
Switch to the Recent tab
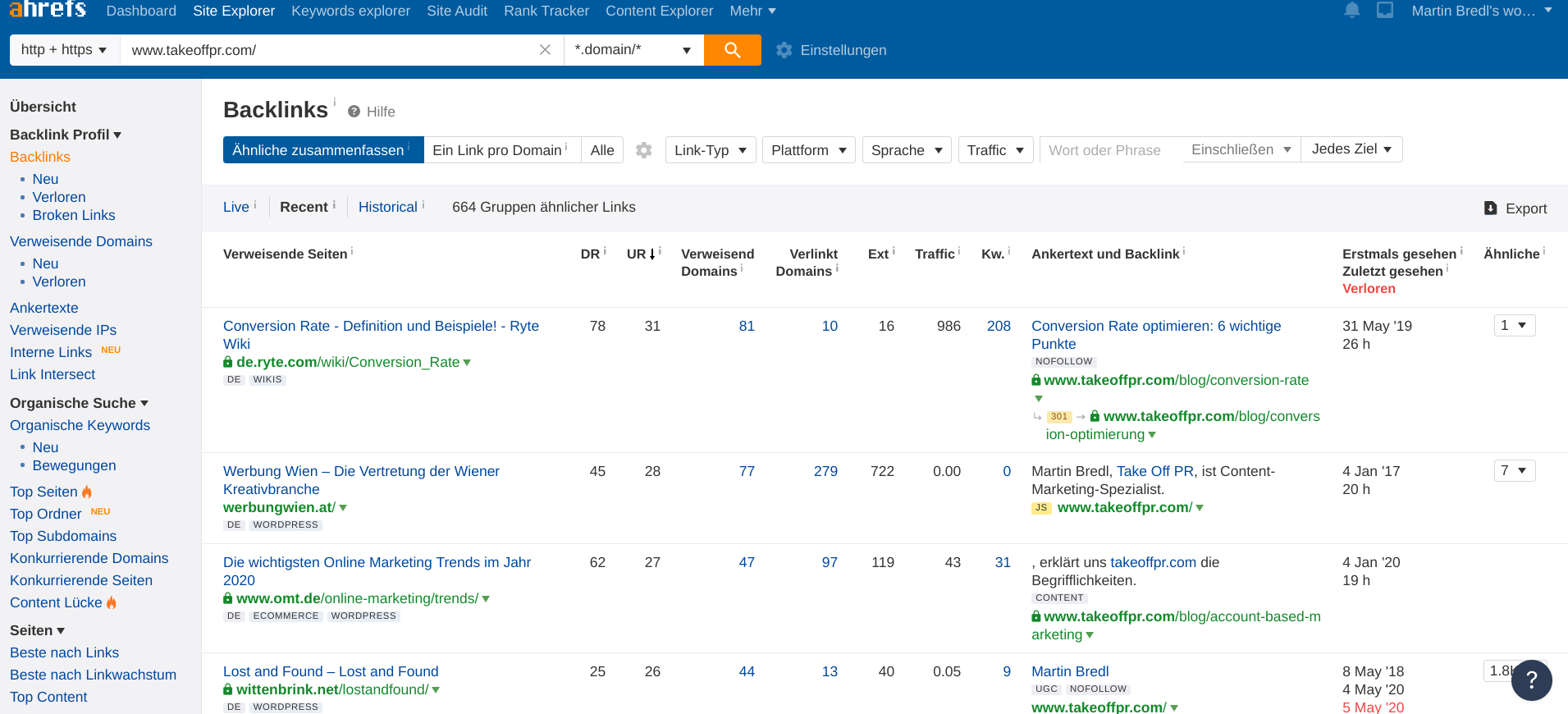[x=304, y=207]
